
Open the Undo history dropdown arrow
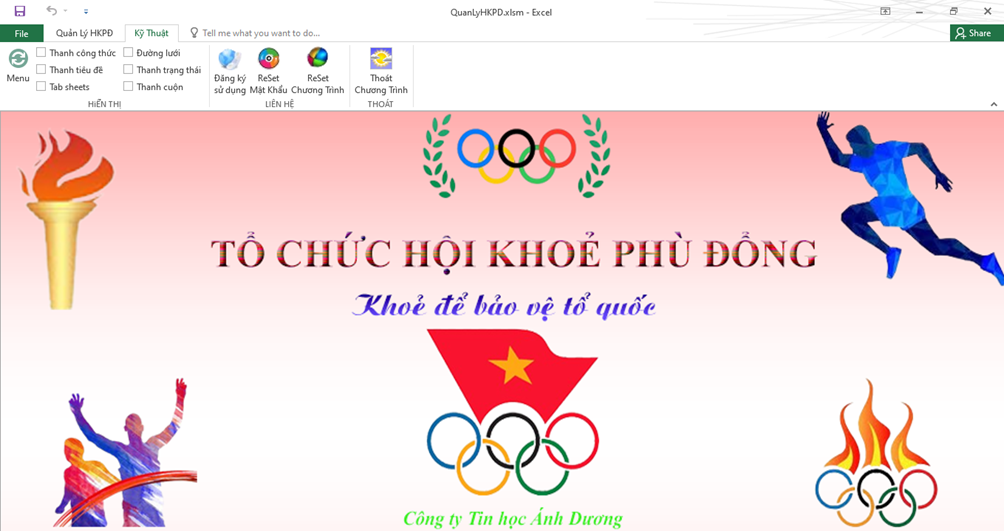pyautogui.click(x=65, y=11)
